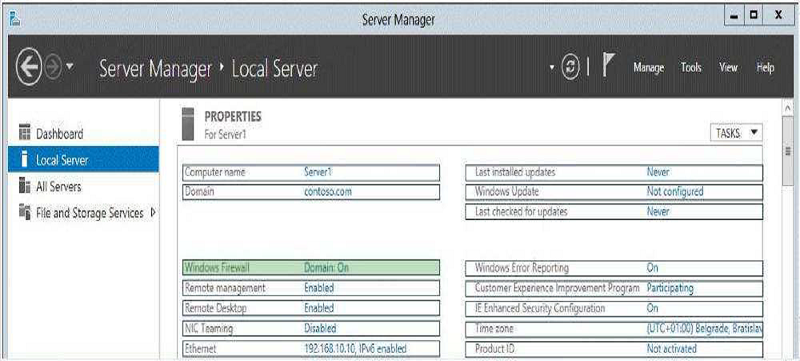Select Local Server in the sidebar
The height and width of the screenshot is (361, 800).
(84, 160)
